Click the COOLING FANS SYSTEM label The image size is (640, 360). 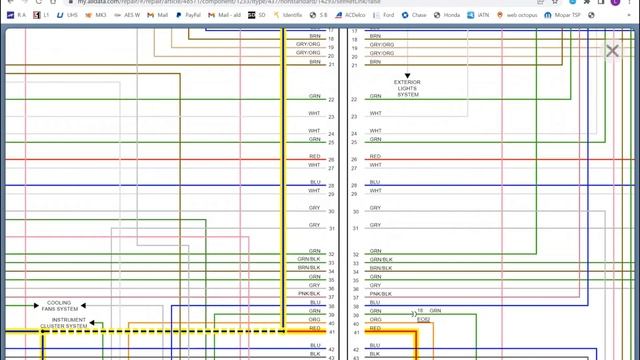pos(60,306)
